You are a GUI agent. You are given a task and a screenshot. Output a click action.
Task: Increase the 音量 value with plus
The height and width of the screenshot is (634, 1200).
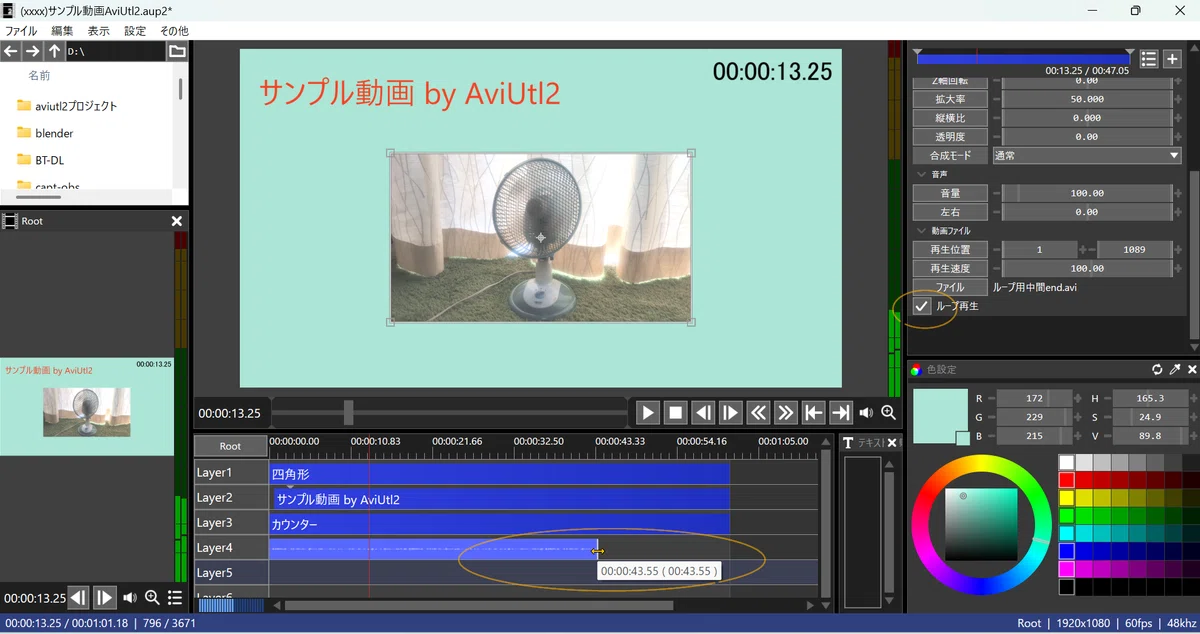click(1176, 193)
